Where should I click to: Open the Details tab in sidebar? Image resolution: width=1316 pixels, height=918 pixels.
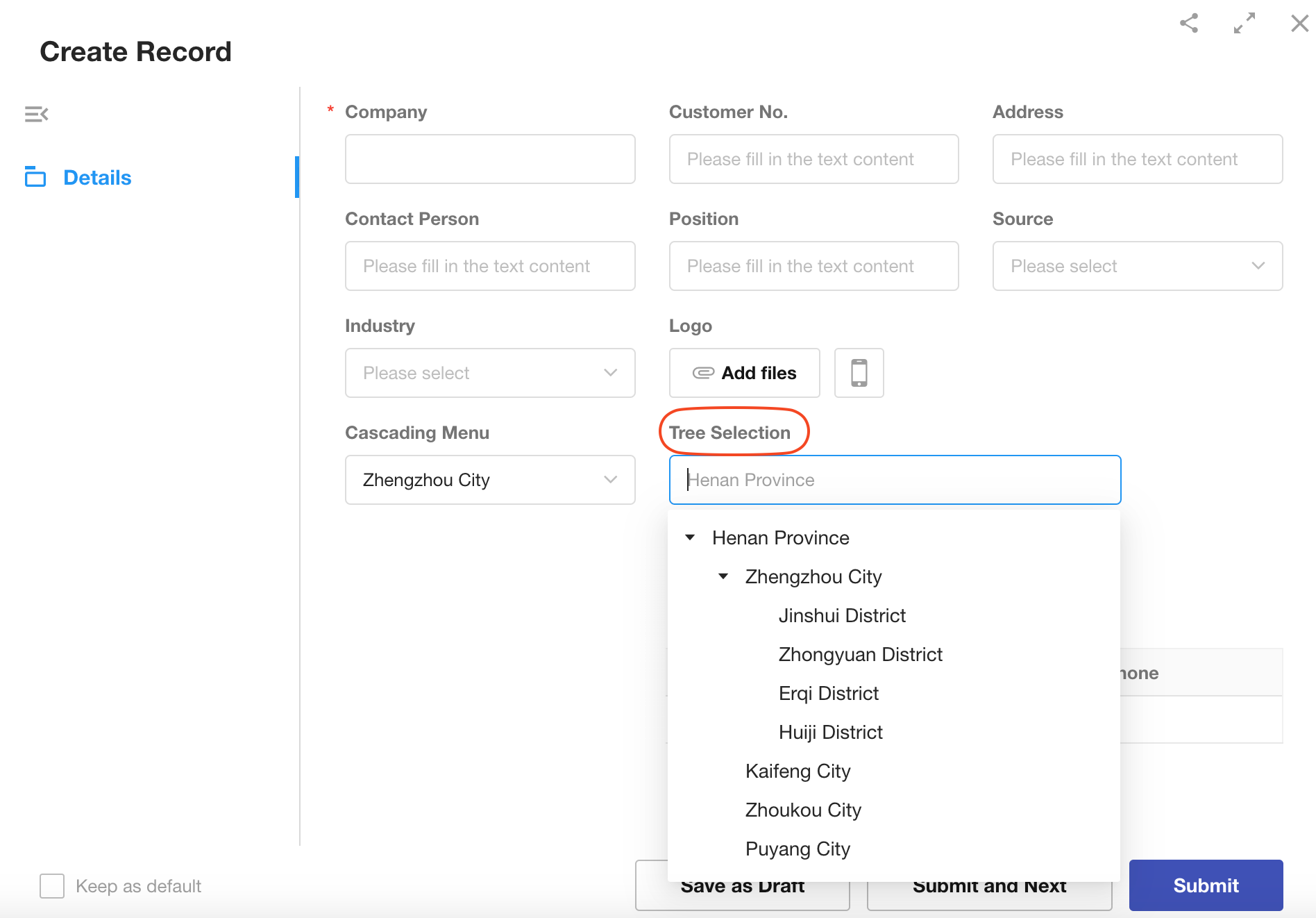click(x=97, y=178)
